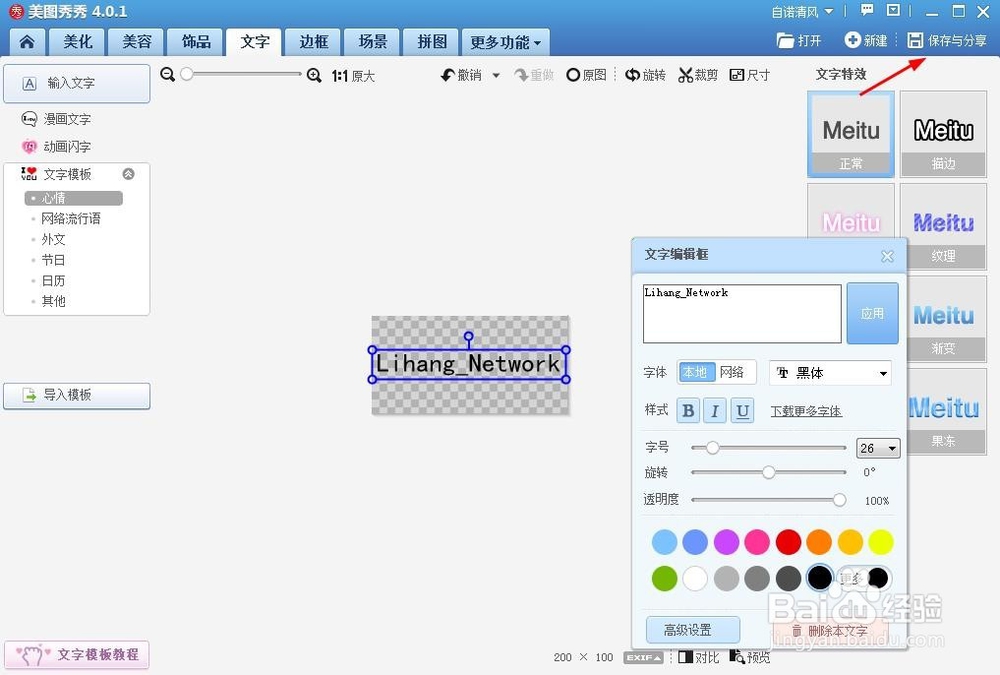Select 节日 template category
The width and height of the screenshot is (1000, 675).
pos(53,260)
